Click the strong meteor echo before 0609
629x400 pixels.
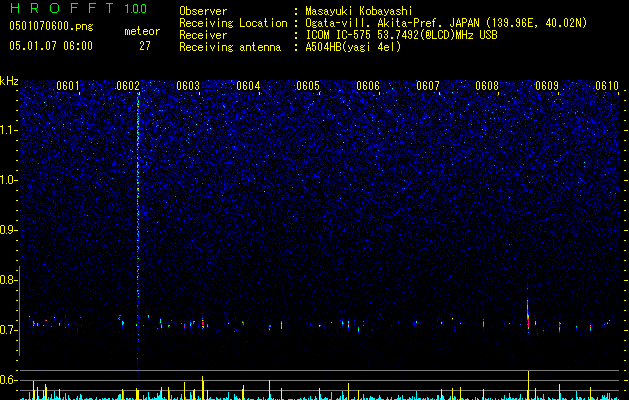(x=528, y=315)
